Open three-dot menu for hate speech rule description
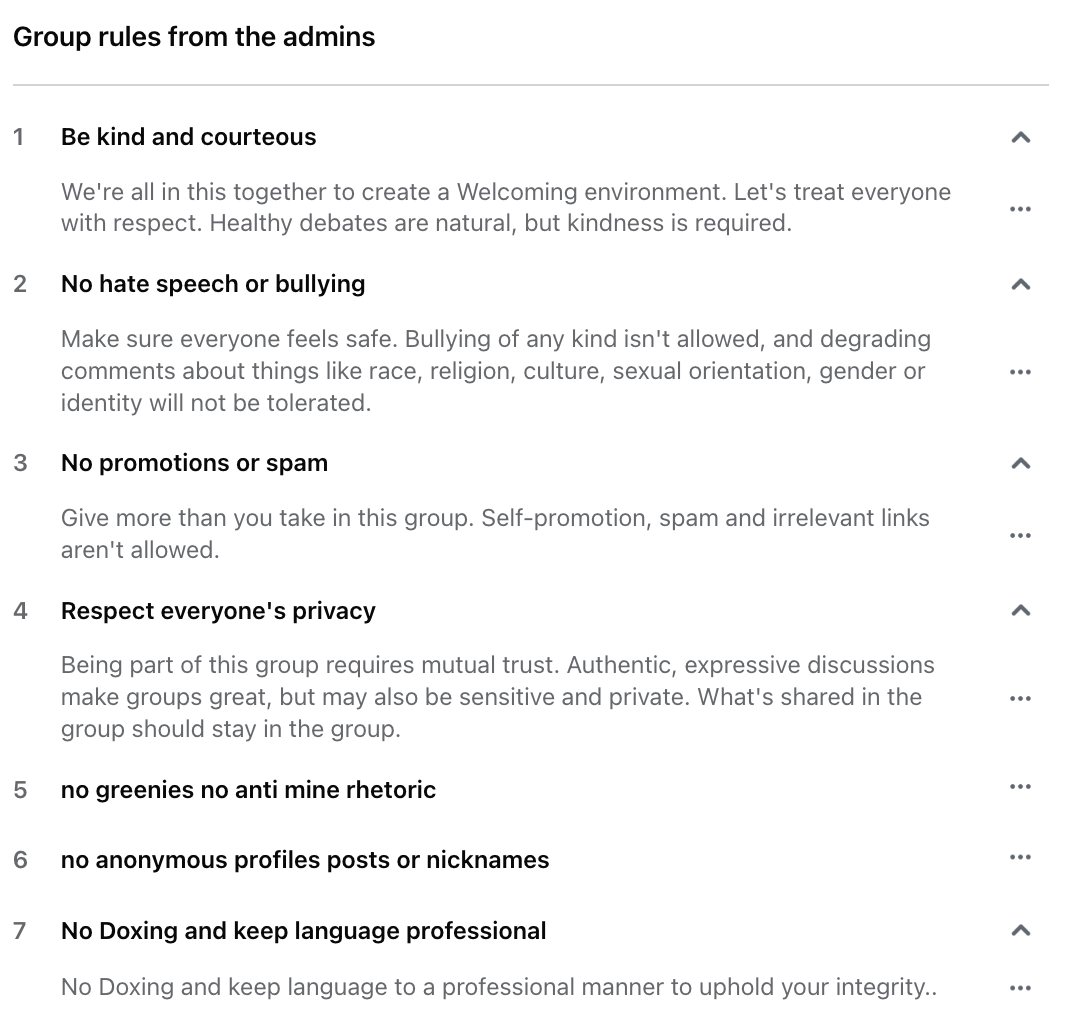The height and width of the screenshot is (1032, 1066). pyautogui.click(x=1020, y=372)
